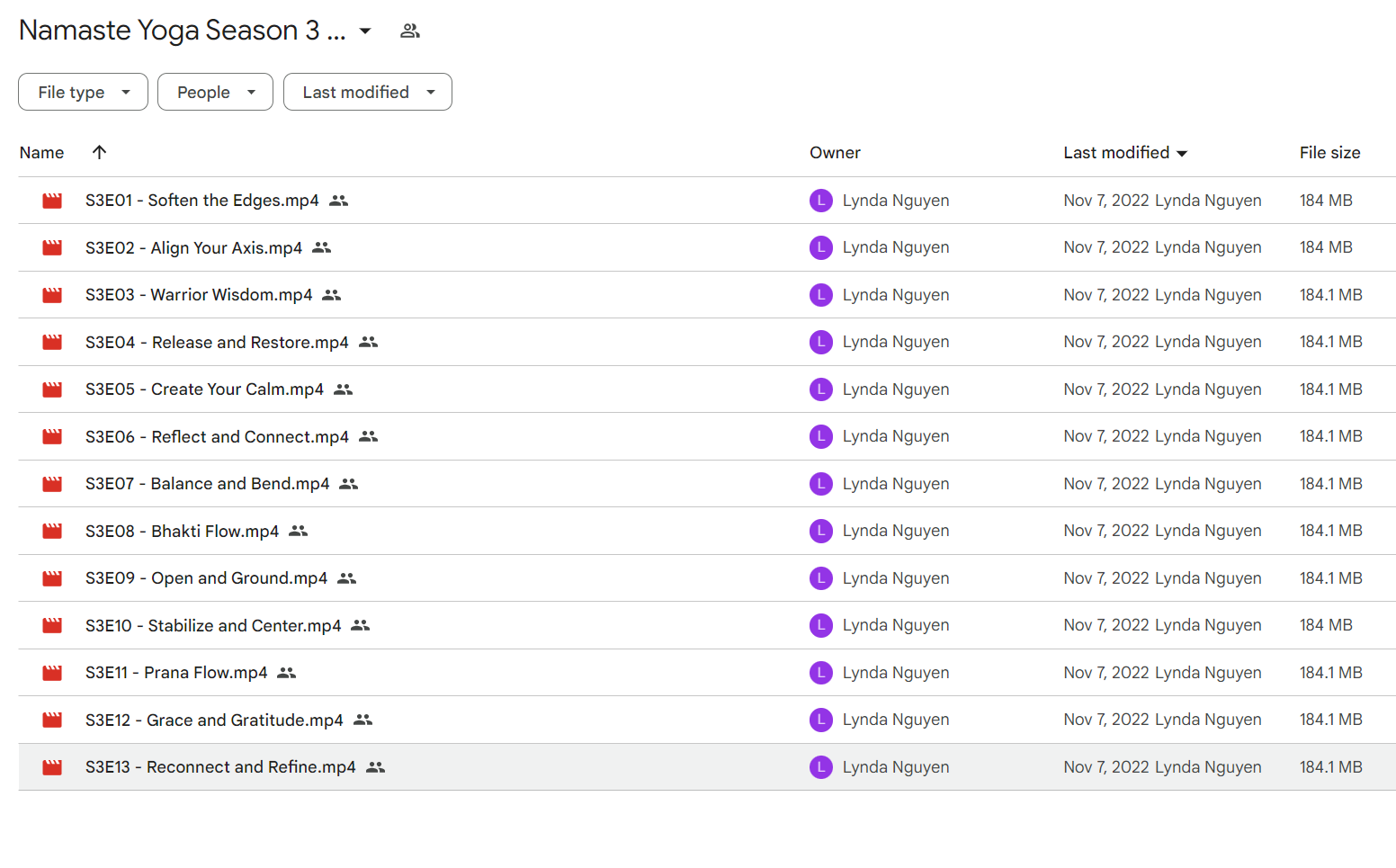Screen dimensions: 1396x868
Task: Click the shared icon next to S3E04 file name
Action: (x=368, y=342)
